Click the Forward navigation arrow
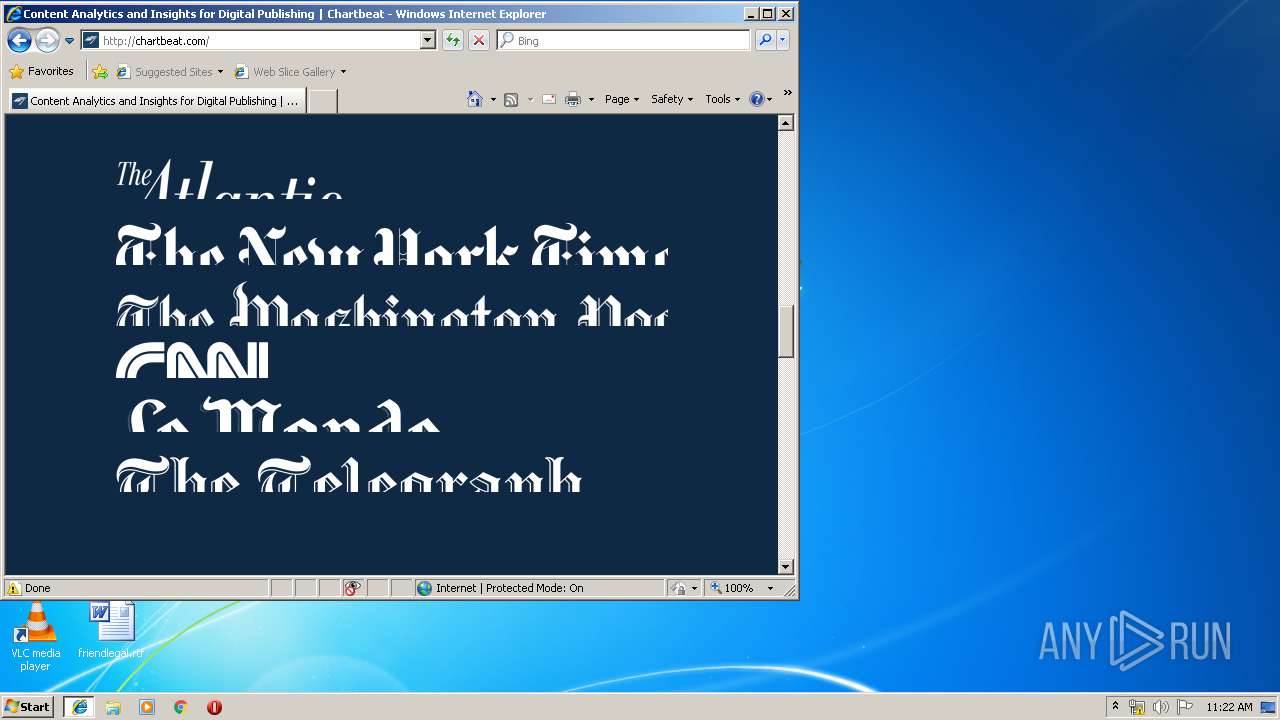The width and height of the screenshot is (1280, 720). tap(47, 41)
